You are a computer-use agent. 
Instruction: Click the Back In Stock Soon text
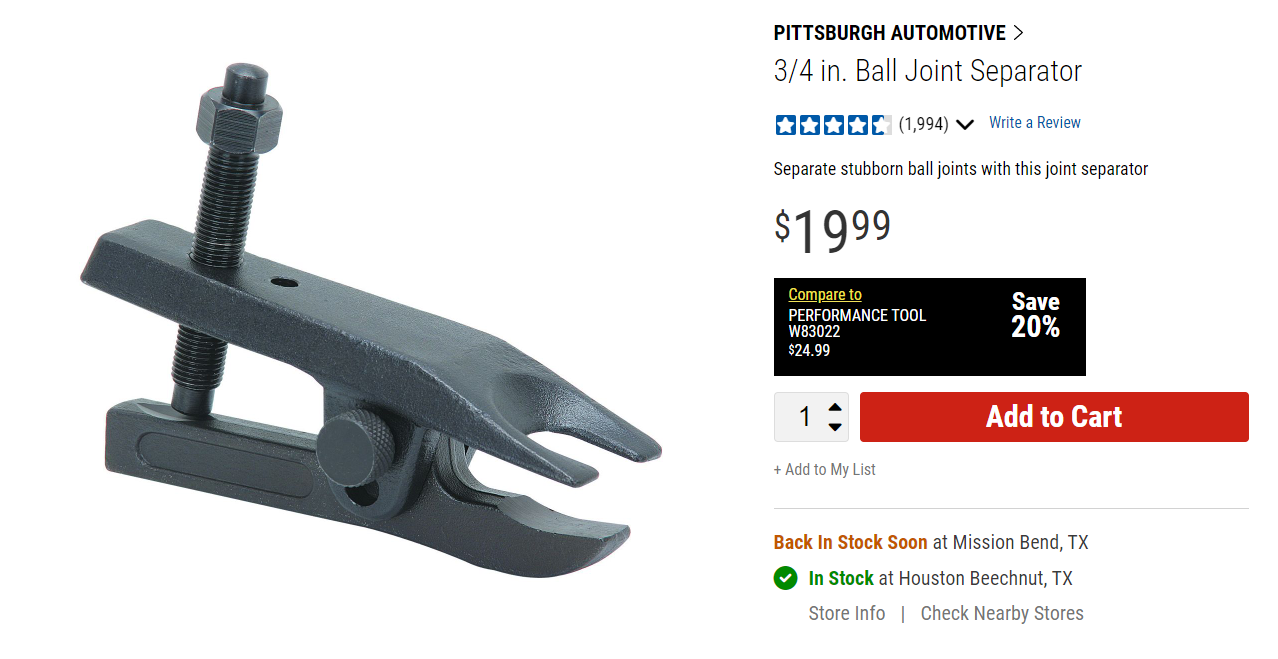(x=851, y=542)
